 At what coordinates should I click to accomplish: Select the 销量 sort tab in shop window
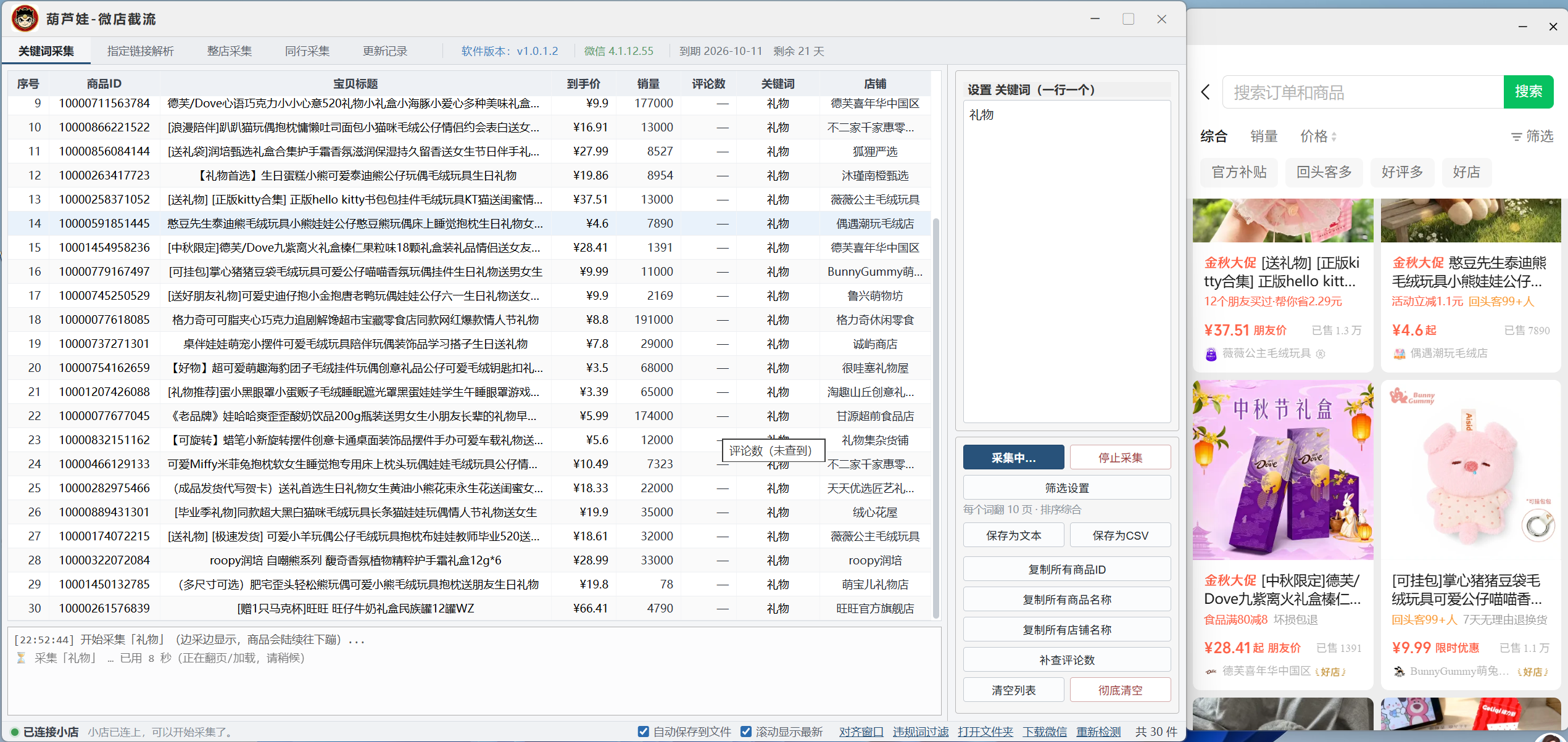tap(1264, 136)
